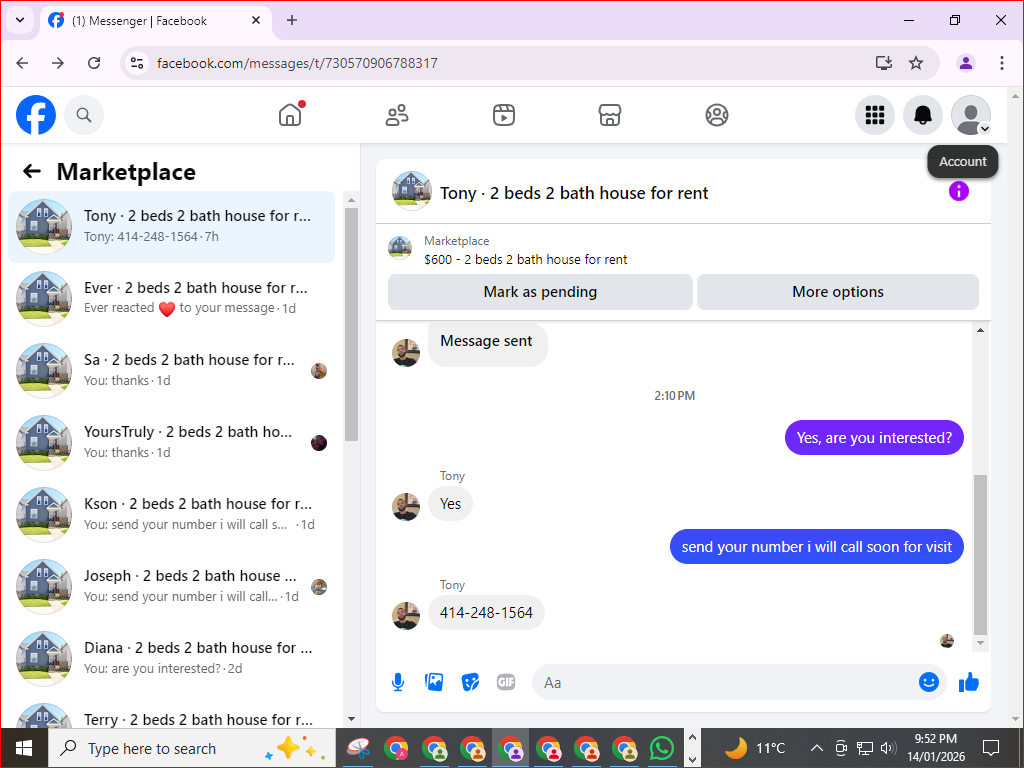1024x768 pixels.
Task: Click More options button
Action: click(x=838, y=292)
